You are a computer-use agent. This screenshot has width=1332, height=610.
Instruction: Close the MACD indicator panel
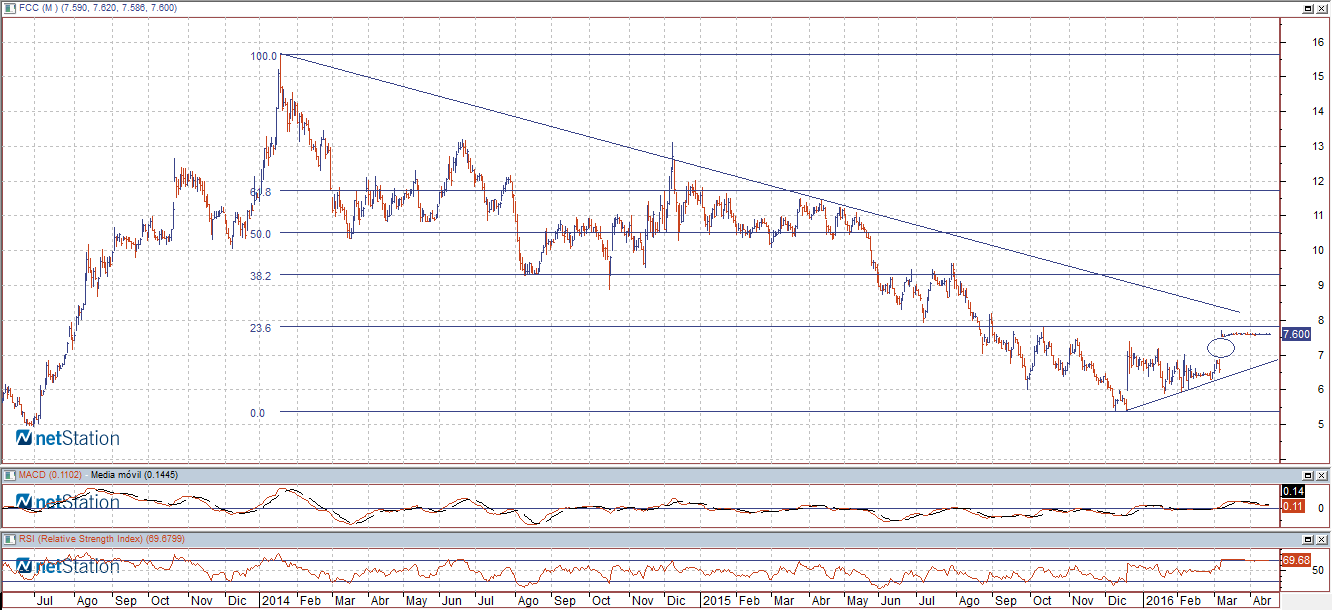pos(1322,474)
